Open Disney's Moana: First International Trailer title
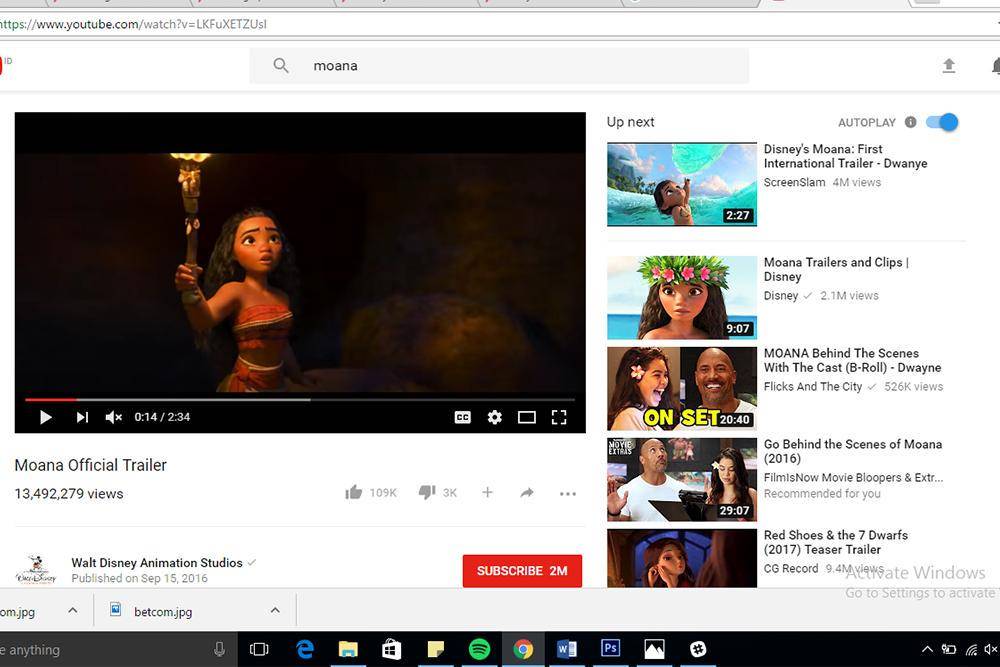Image resolution: width=1000 pixels, height=667 pixels. (846, 156)
